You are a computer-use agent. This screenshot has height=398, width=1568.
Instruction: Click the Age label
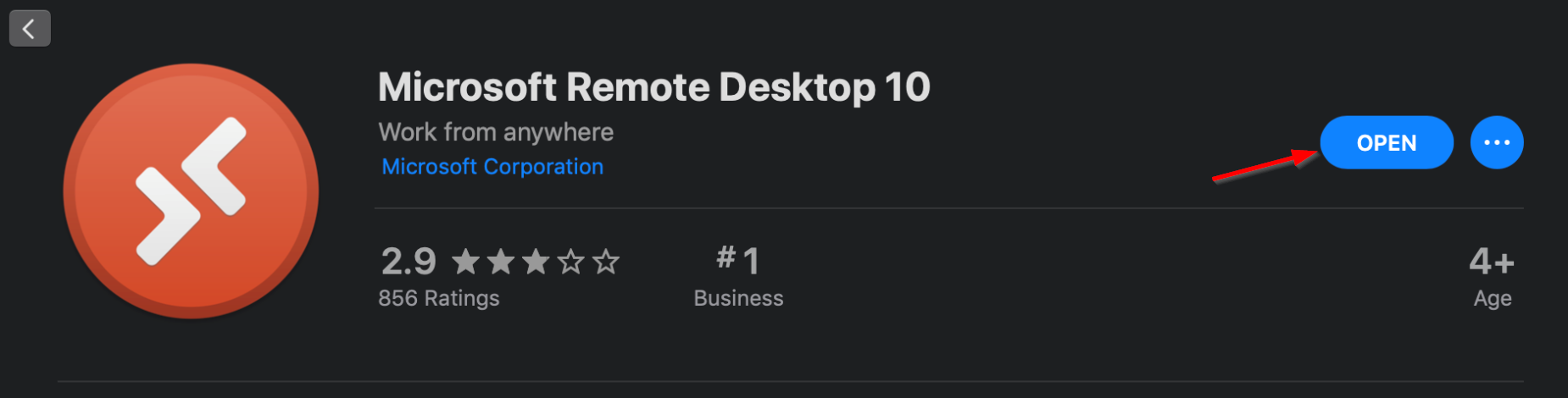coord(1493,299)
